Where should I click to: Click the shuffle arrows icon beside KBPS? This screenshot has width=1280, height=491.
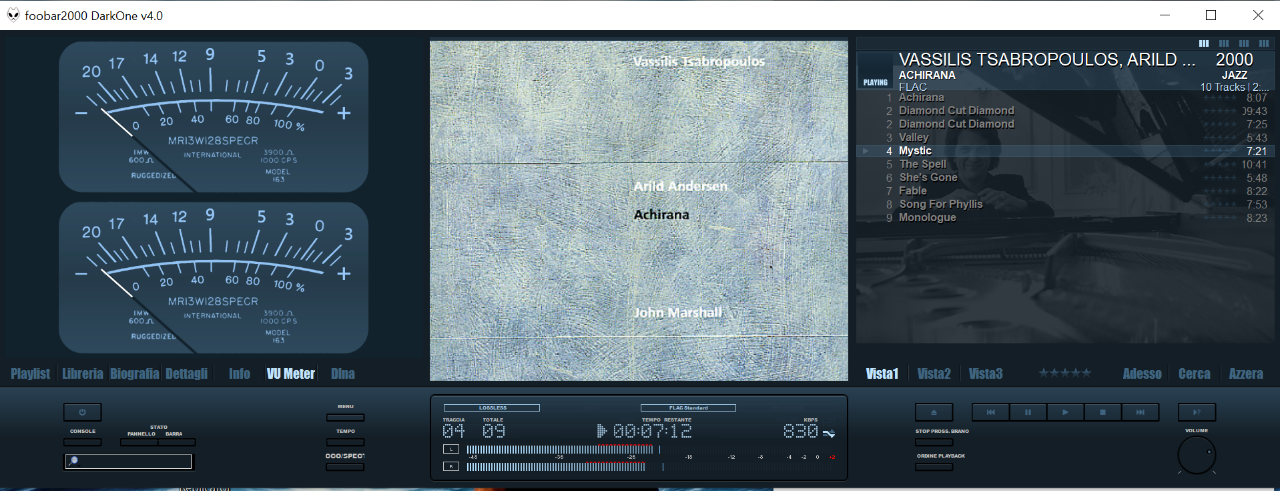828,432
